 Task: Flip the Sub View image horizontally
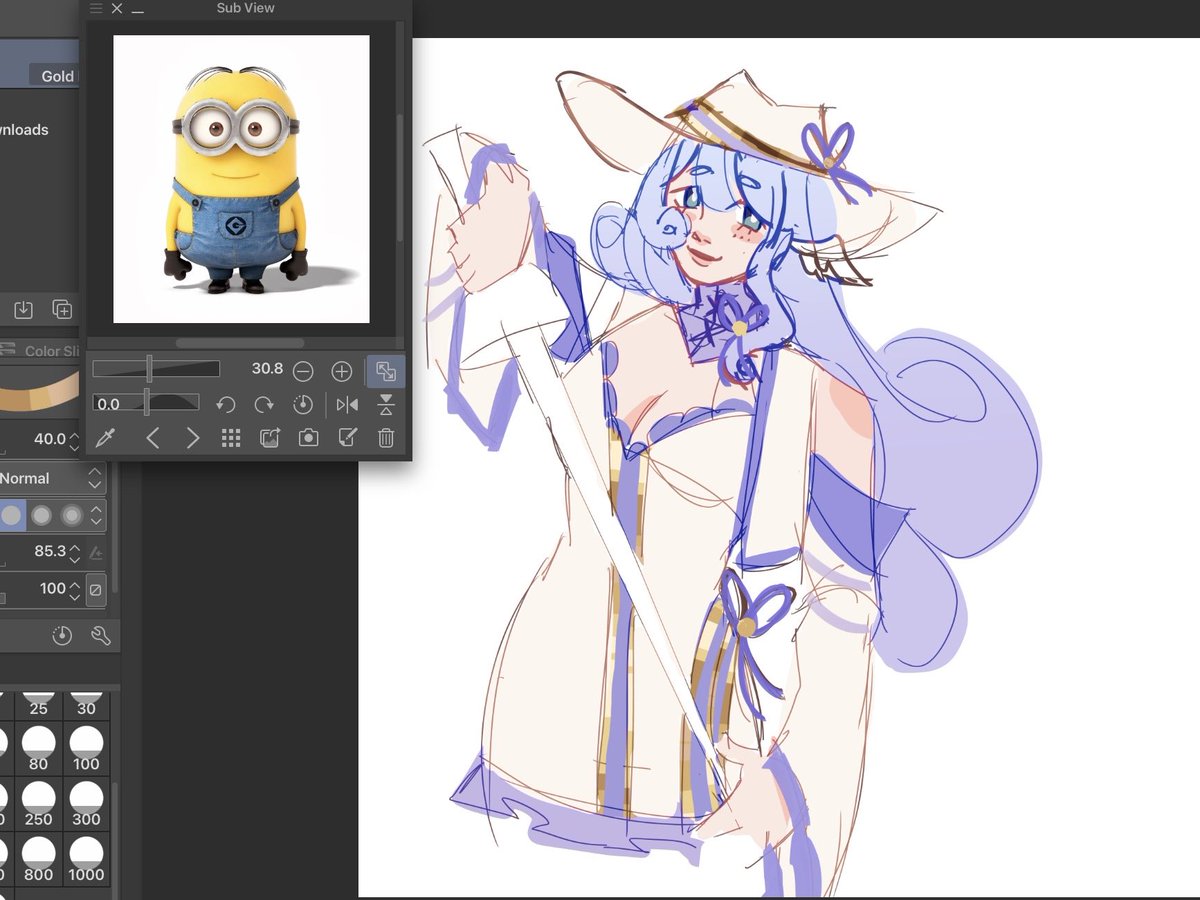[347, 405]
